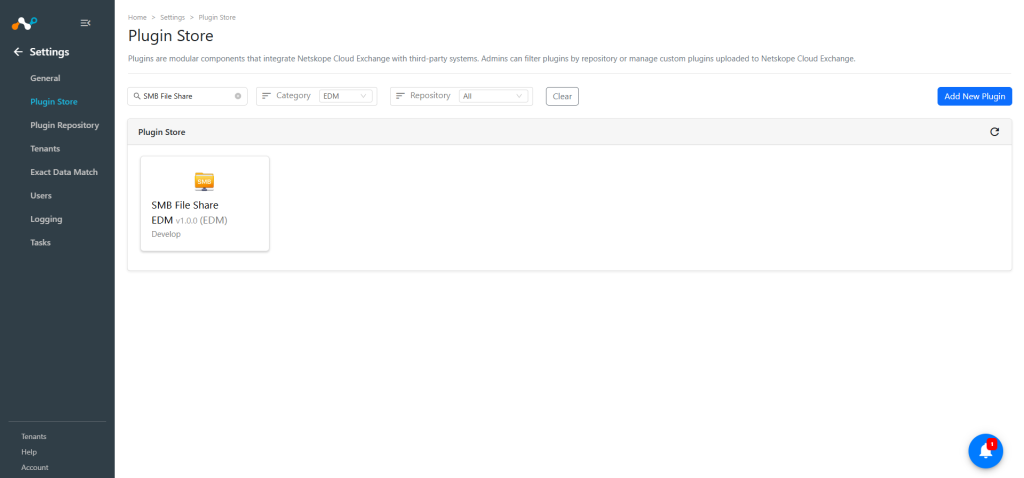Click the Clear filters button
The width and height of the screenshot is (1024, 478).
coord(562,96)
